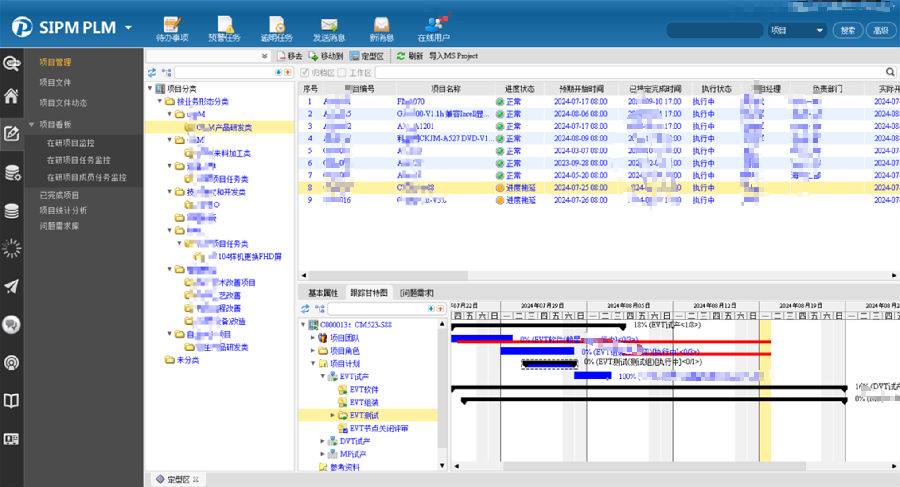Click the 刷新 refresh toolbar icon
The image size is (900, 487).
[401, 57]
